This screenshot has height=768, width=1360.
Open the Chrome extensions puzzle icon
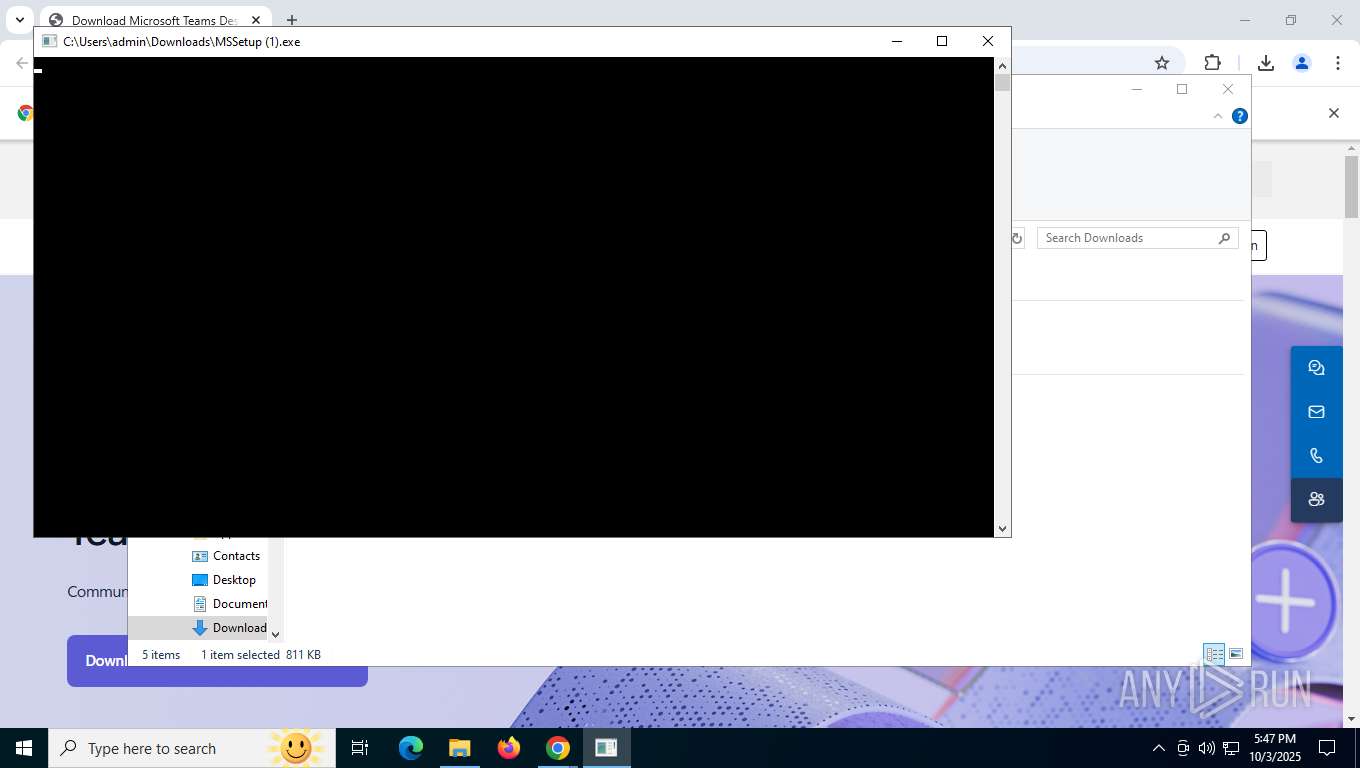tap(1212, 63)
